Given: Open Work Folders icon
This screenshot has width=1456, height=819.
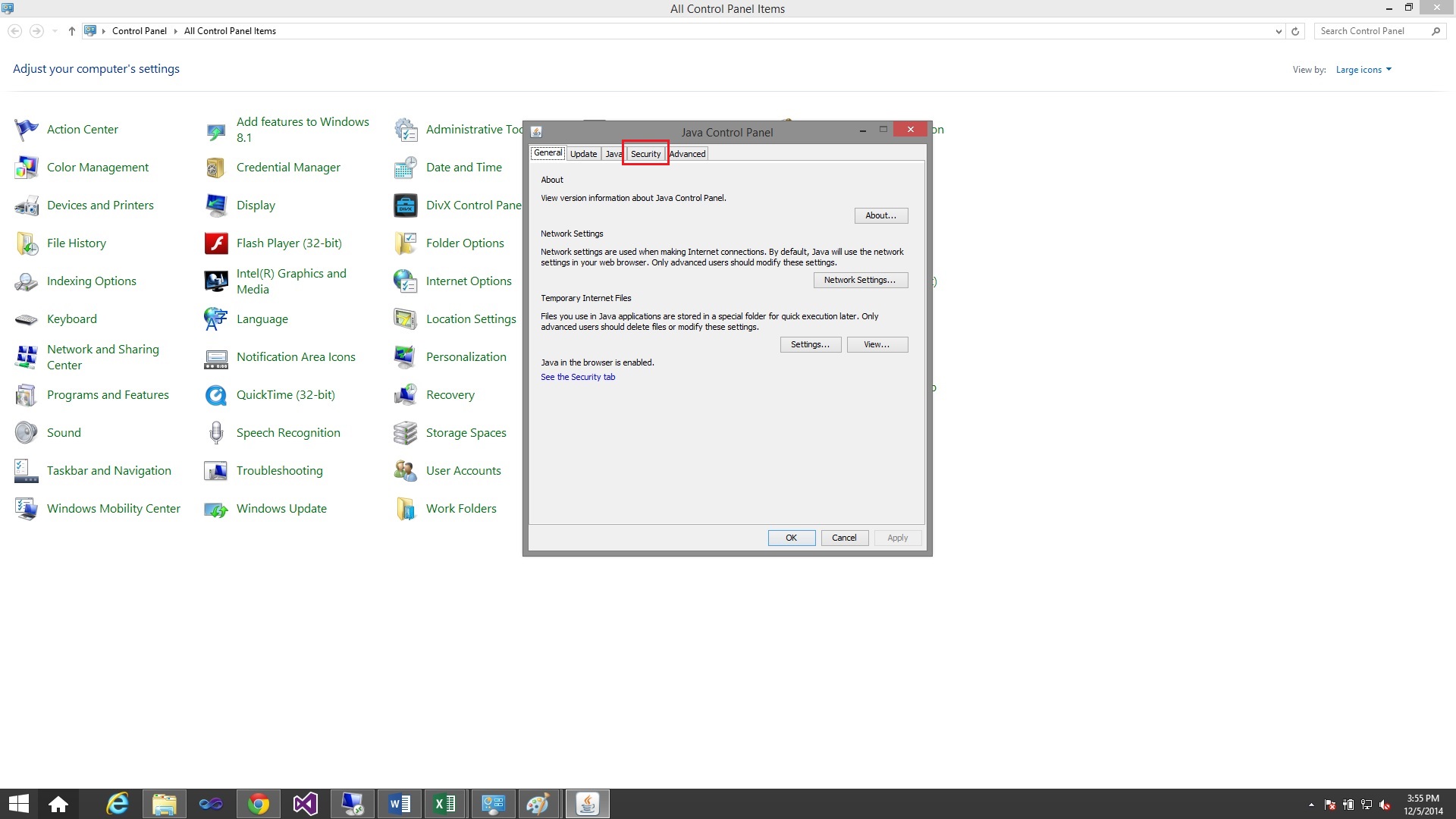Looking at the screenshot, I should point(406,509).
